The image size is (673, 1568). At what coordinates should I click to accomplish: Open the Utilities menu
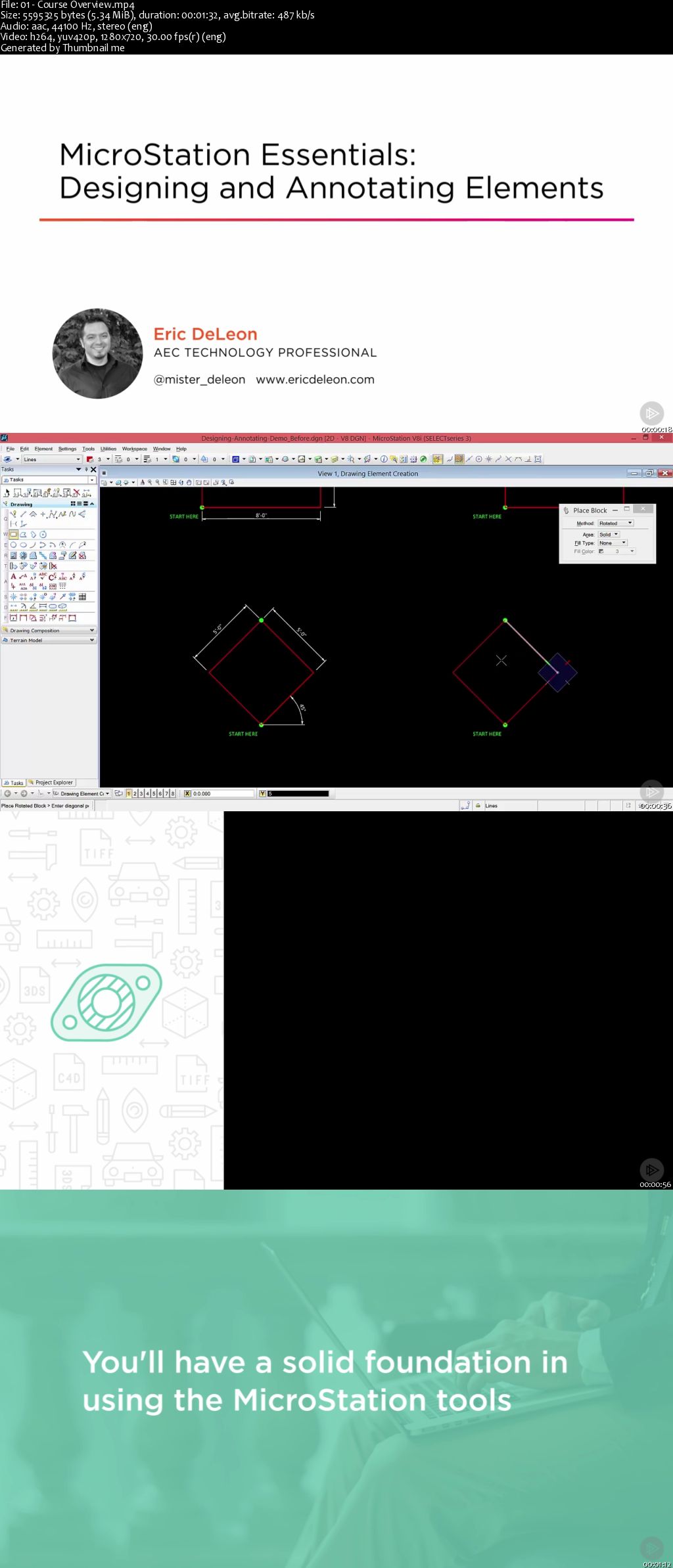pos(108,449)
